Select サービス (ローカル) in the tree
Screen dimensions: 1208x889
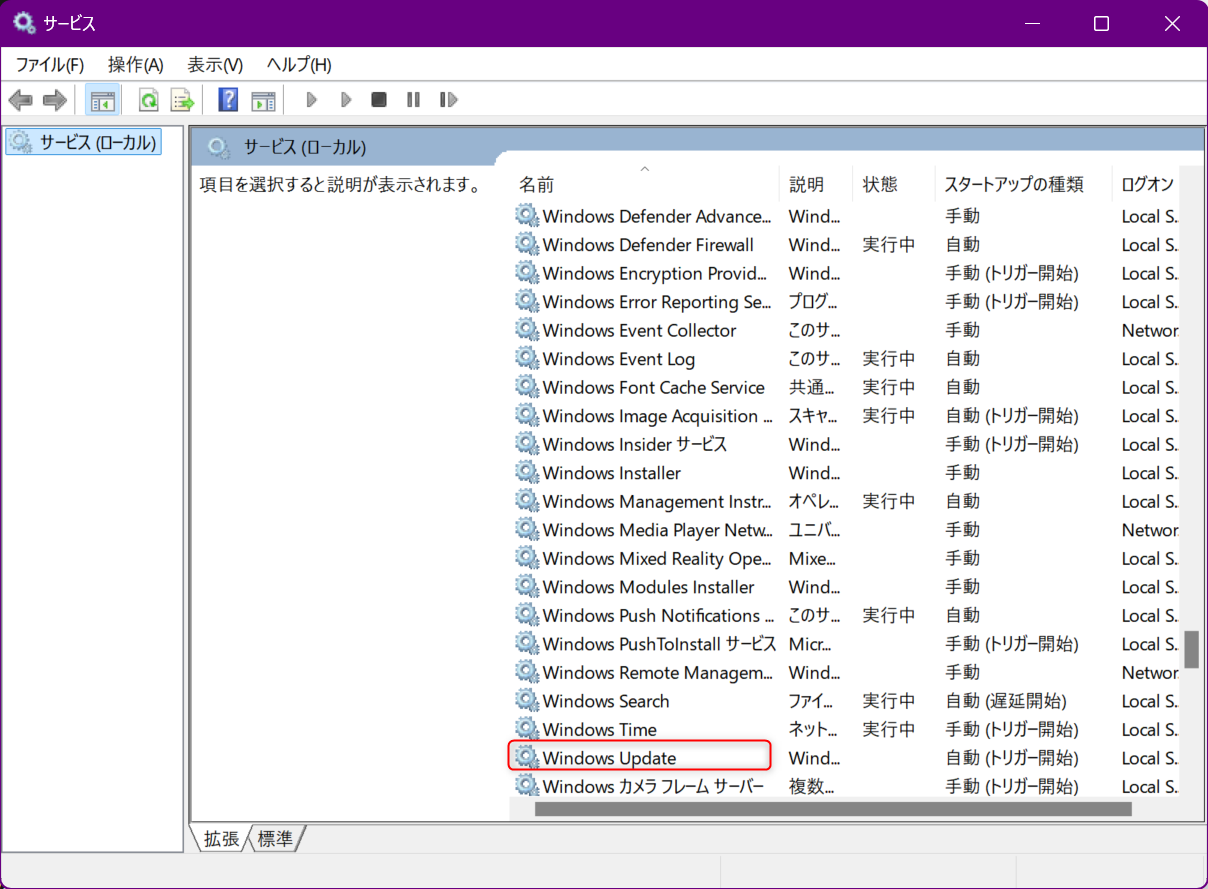[84, 142]
